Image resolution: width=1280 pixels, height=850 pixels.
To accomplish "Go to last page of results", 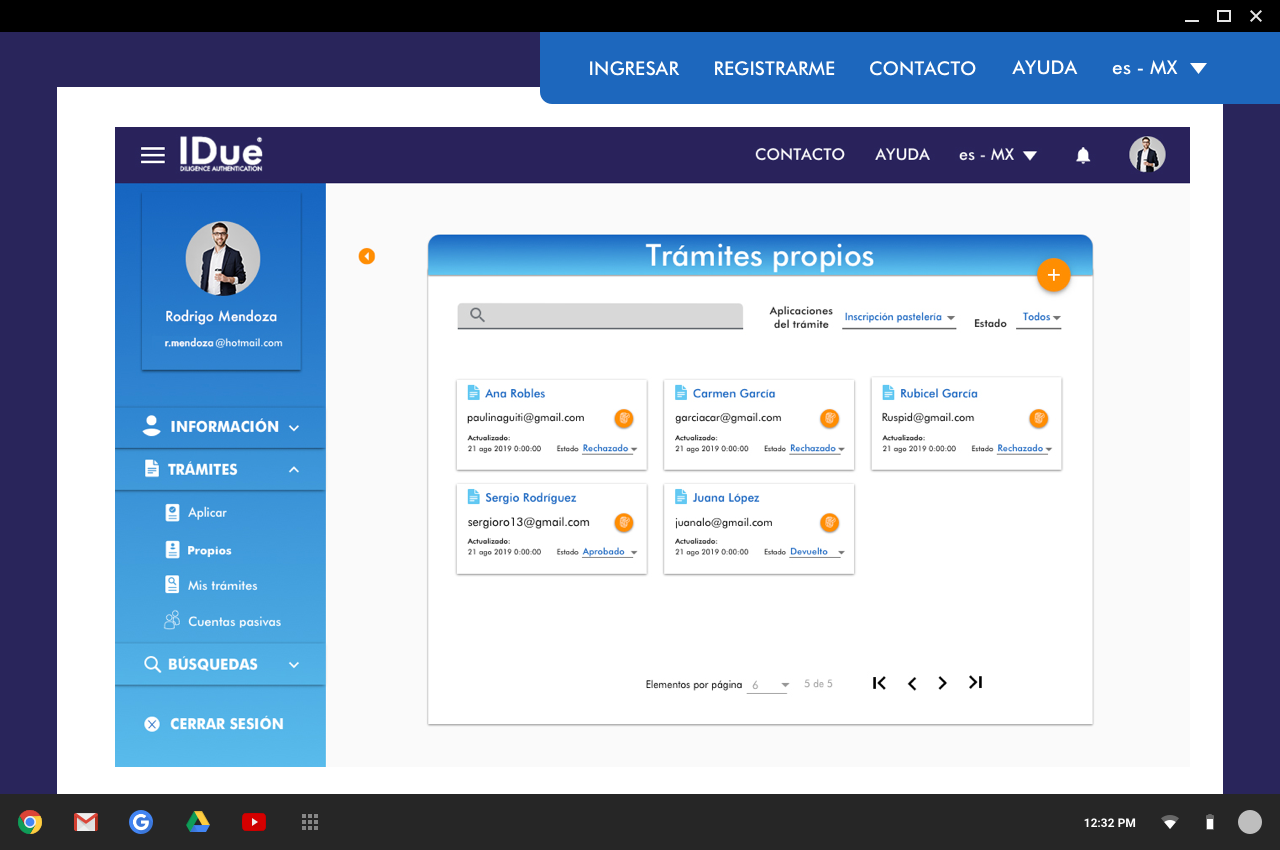I will 975,683.
